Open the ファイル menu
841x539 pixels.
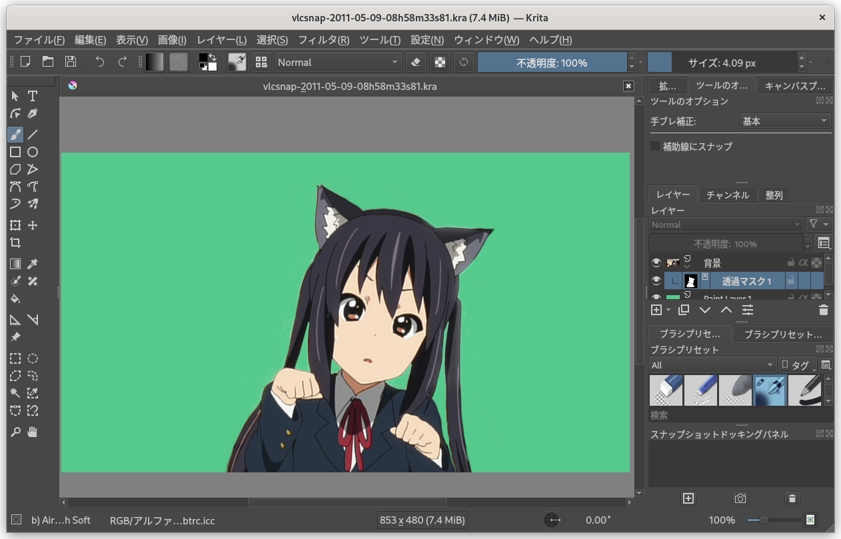[39, 40]
